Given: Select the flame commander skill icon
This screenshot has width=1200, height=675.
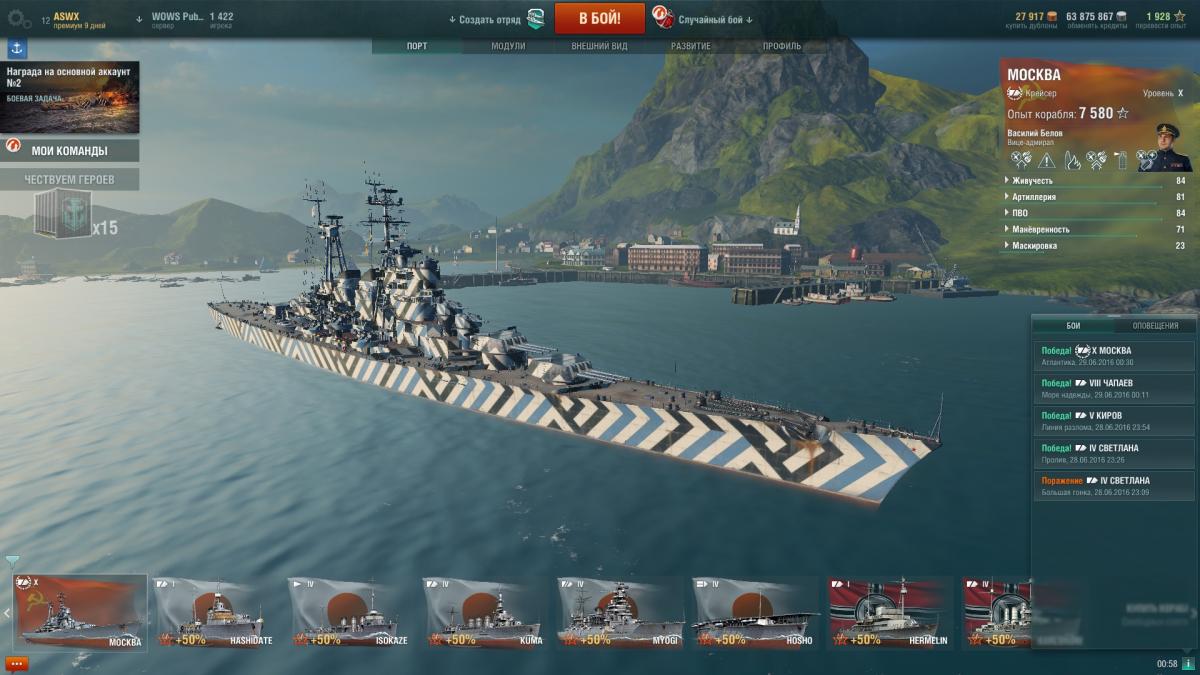Looking at the screenshot, I should [1073, 160].
